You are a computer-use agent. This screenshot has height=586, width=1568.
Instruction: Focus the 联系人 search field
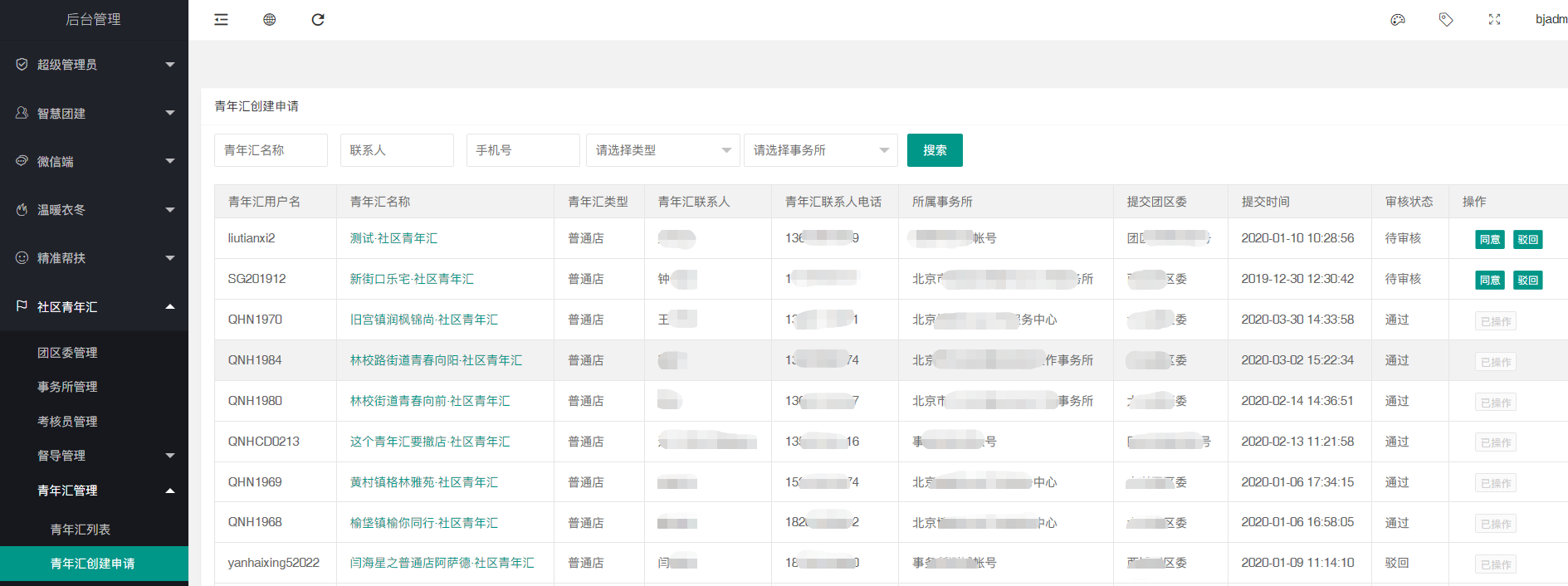coord(397,150)
